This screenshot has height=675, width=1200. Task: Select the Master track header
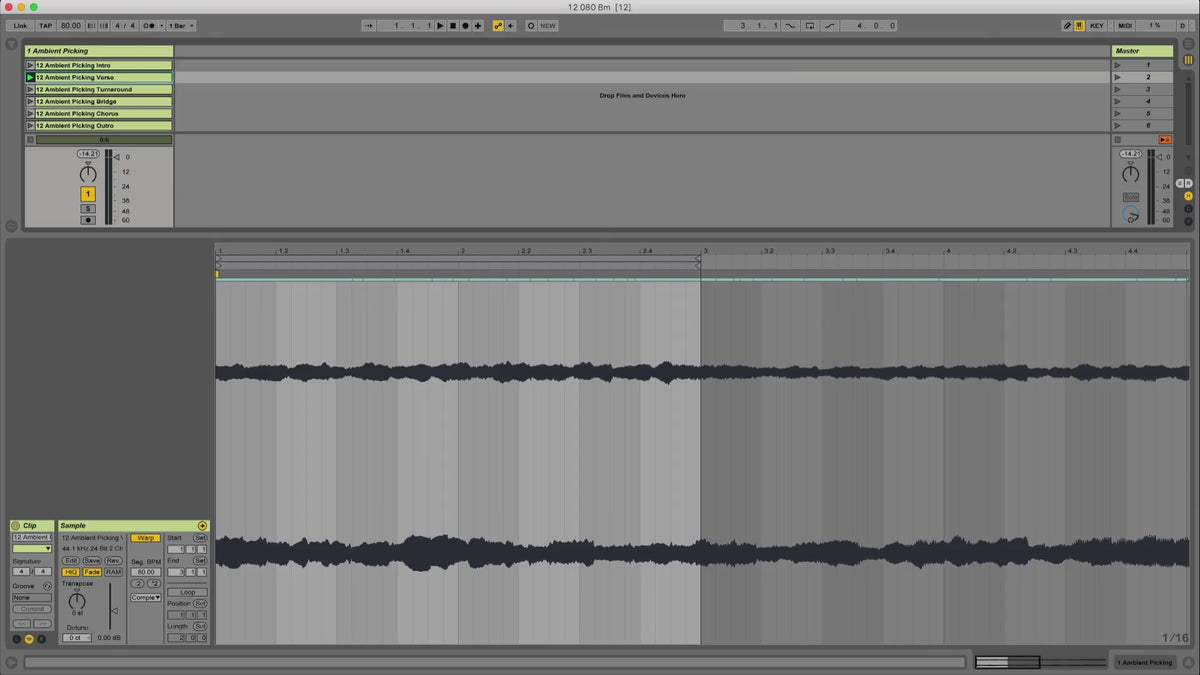click(1141, 50)
